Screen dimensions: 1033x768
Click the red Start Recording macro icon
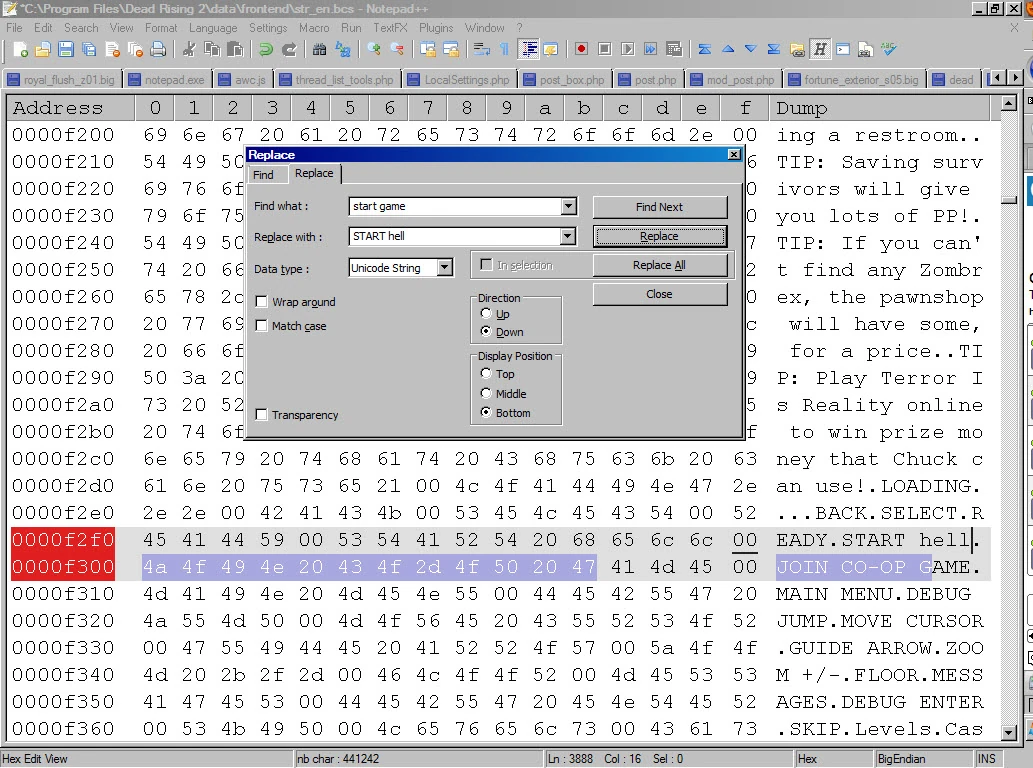click(581, 49)
